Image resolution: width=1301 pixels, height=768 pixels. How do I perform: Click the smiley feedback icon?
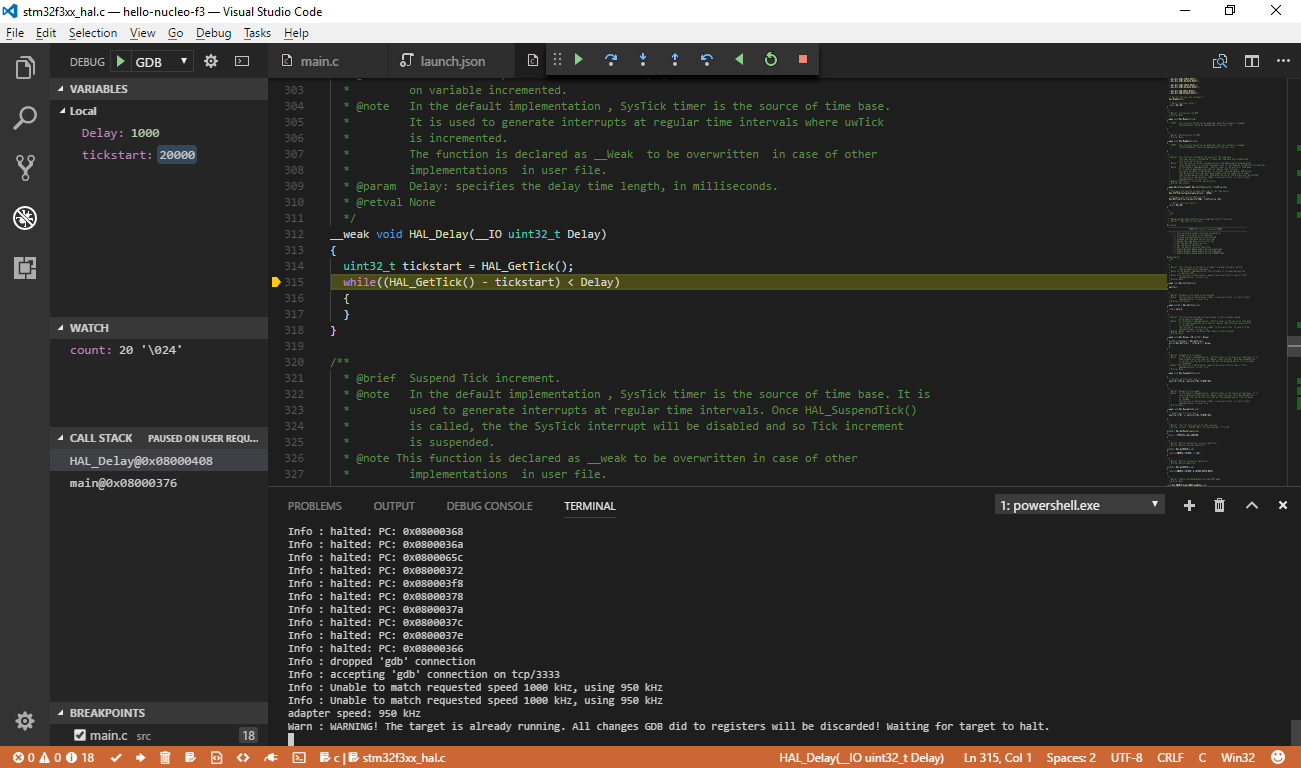pyautogui.click(x=1277, y=758)
